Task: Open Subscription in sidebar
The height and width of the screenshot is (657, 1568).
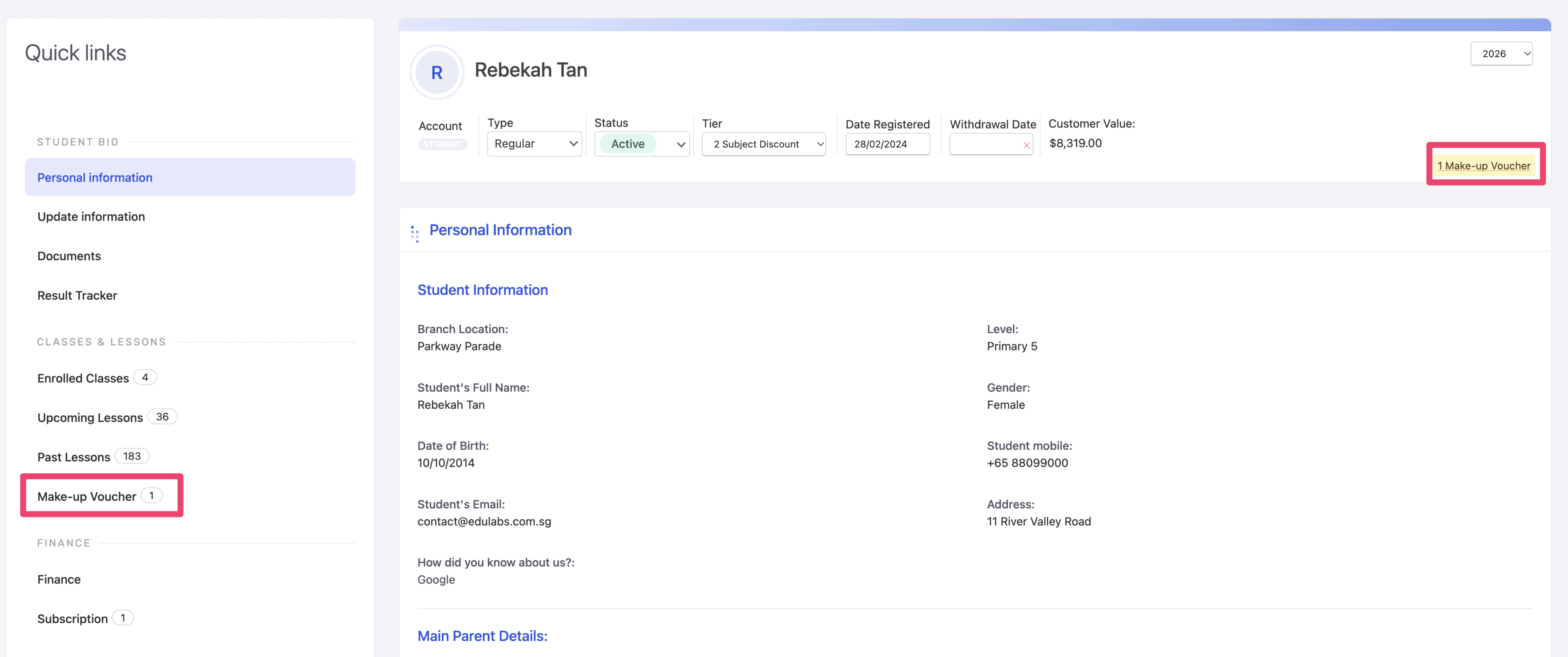Action: click(72, 618)
